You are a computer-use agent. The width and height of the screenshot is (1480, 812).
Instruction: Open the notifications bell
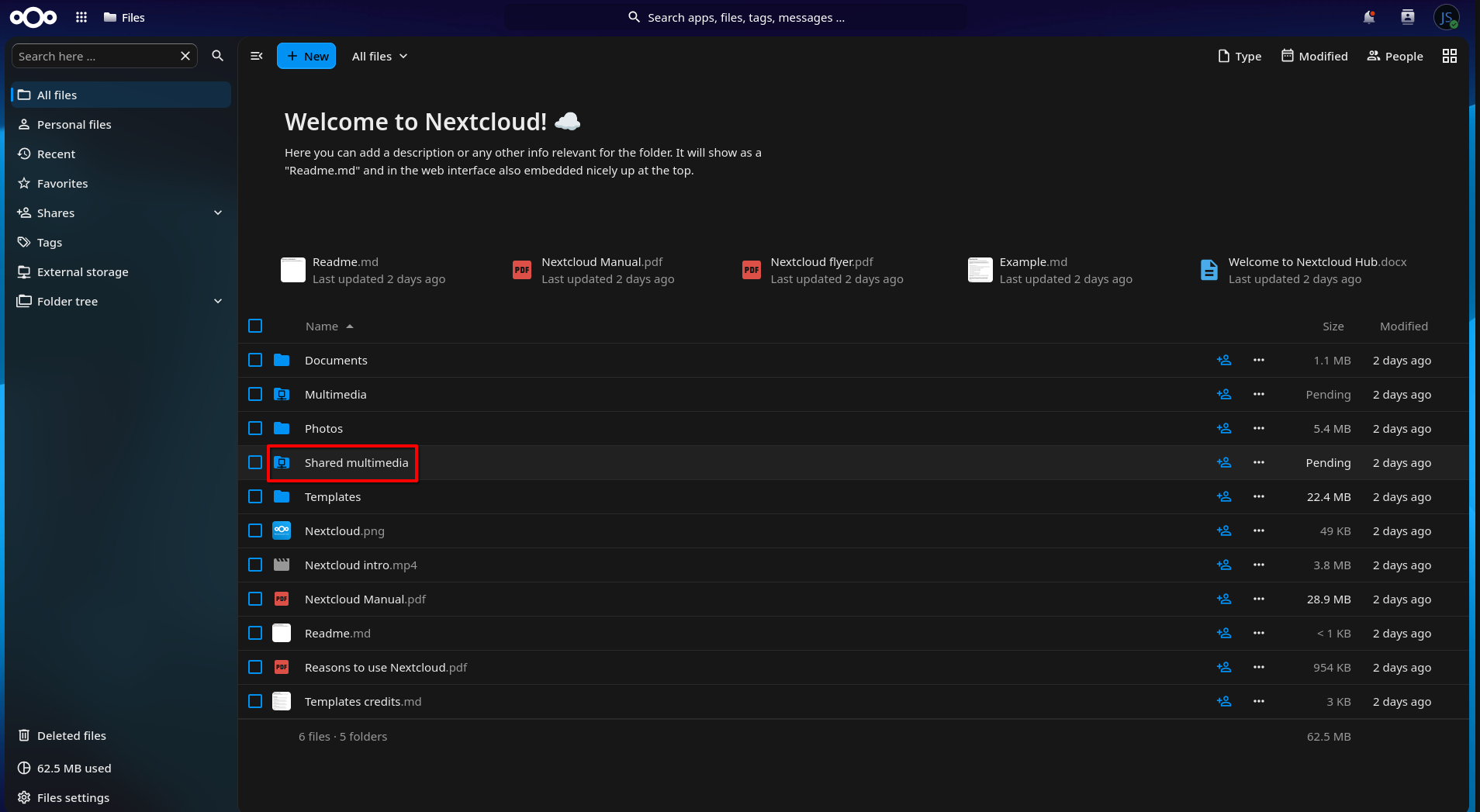pos(1369,17)
